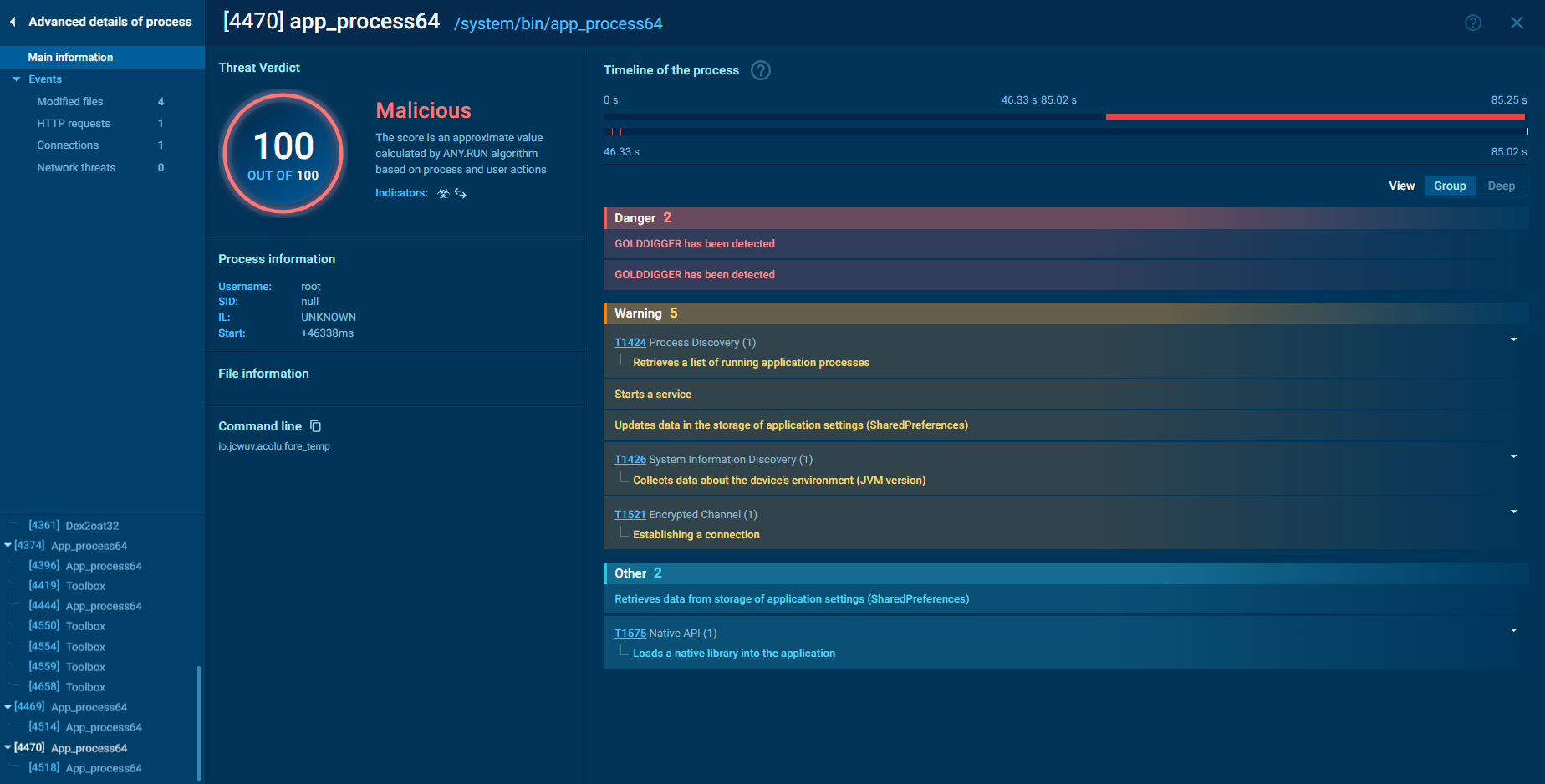Image resolution: width=1545 pixels, height=784 pixels.
Task: Open the T1426 technique link
Action: pyautogui.click(x=630, y=460)
